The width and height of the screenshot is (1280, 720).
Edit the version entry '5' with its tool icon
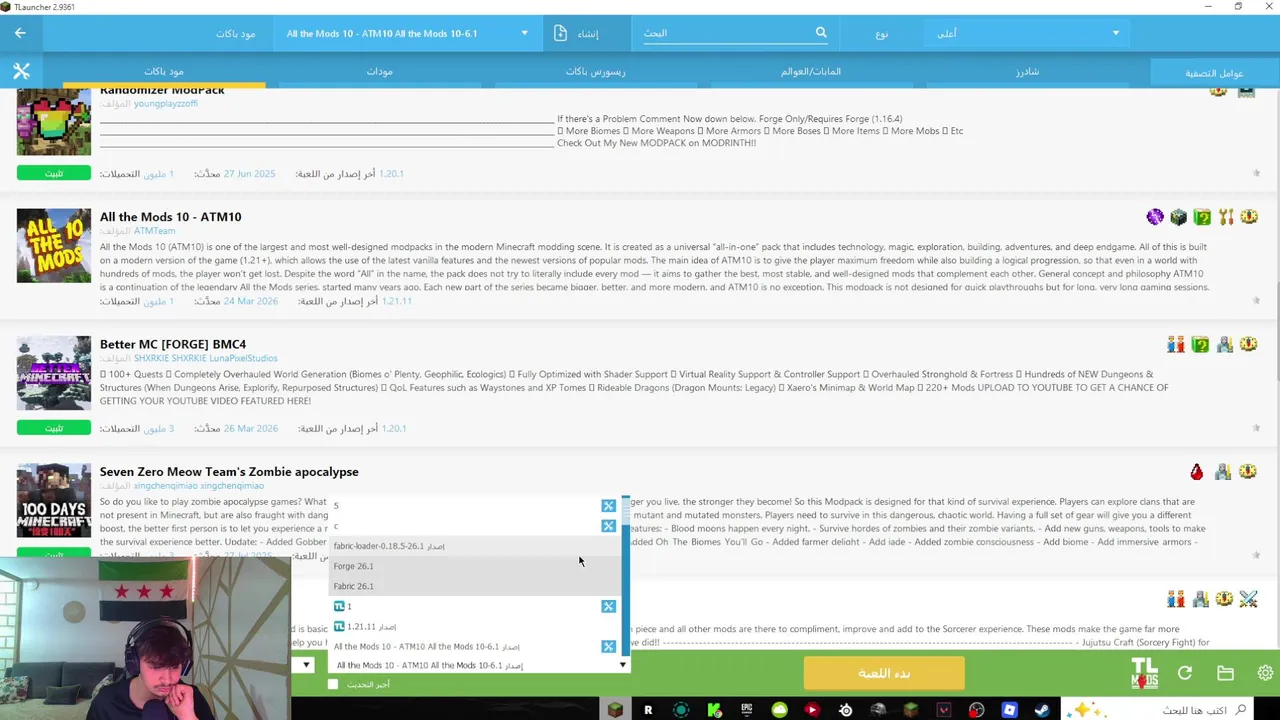pyautogui.click(x=608, y=506)
